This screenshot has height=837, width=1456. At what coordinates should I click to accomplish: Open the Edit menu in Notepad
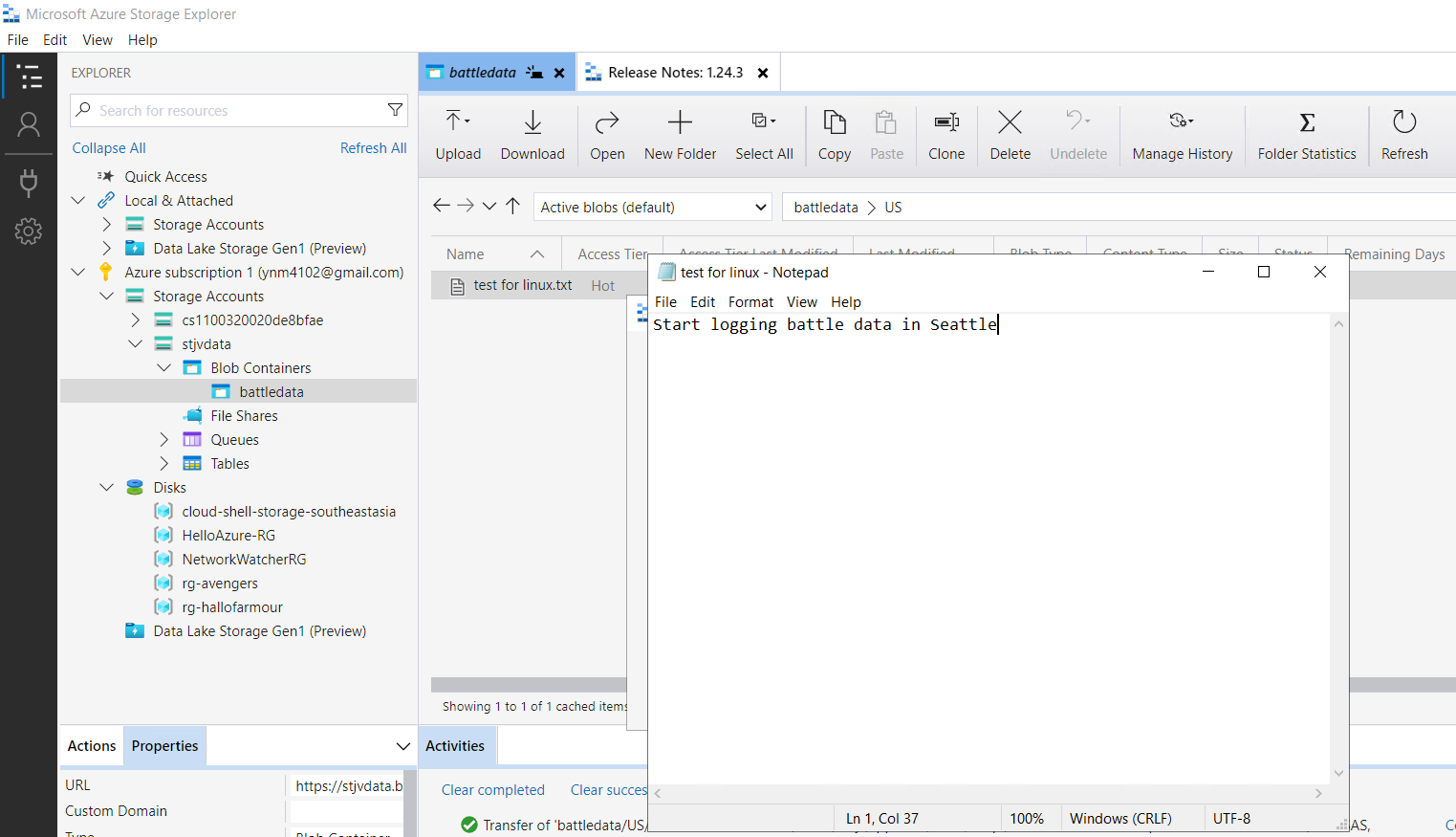pyautogui.click(x=703, y=301)
